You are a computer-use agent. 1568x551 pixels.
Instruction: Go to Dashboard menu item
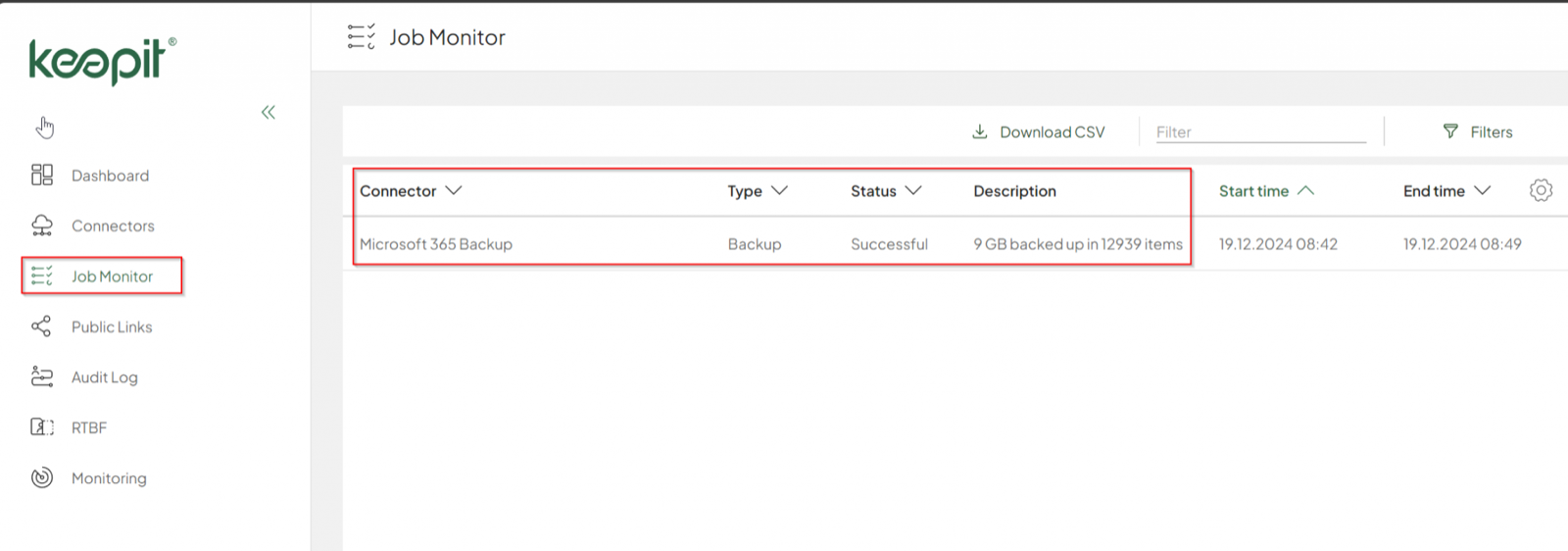[x=110, y=175]
